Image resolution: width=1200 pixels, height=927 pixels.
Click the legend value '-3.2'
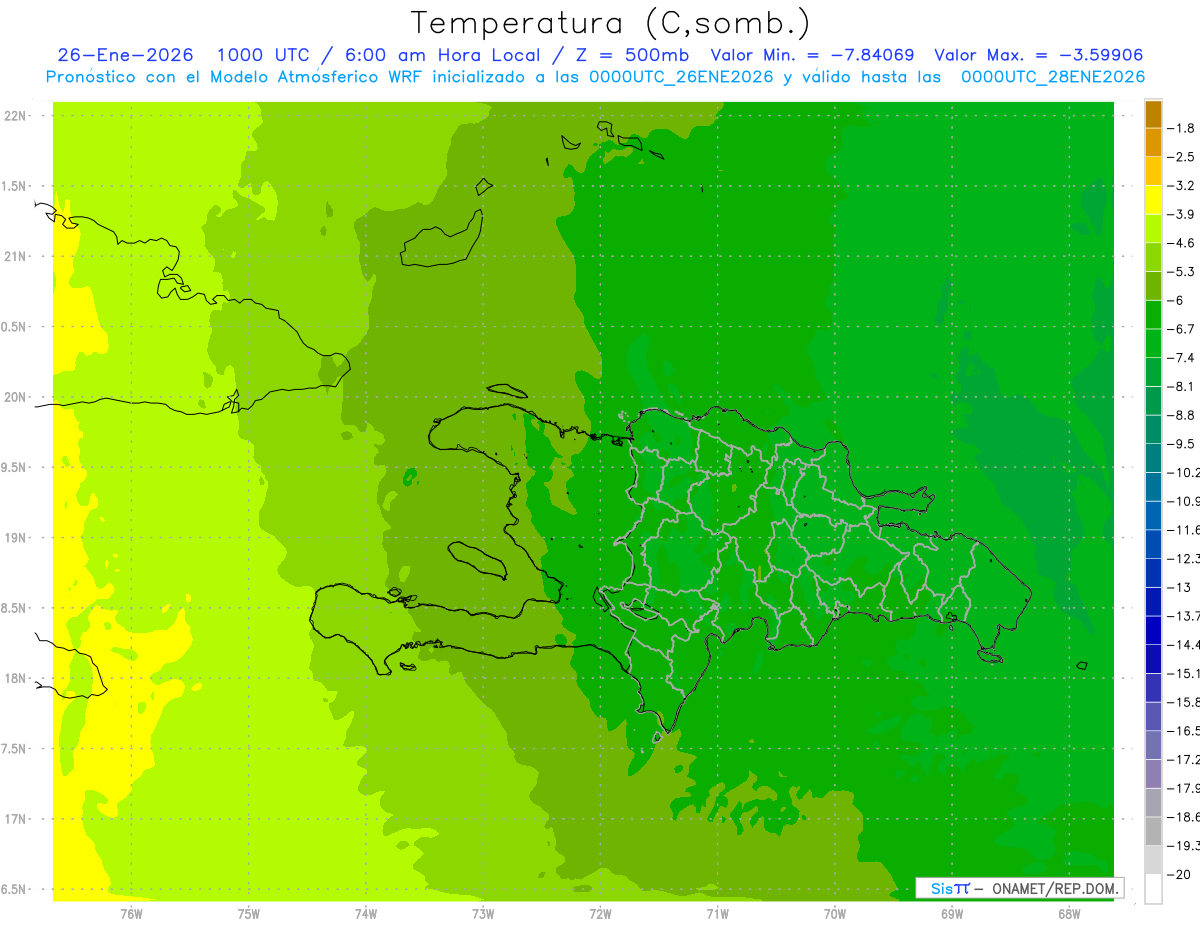pyautogui.click(x=1181, y=186)
